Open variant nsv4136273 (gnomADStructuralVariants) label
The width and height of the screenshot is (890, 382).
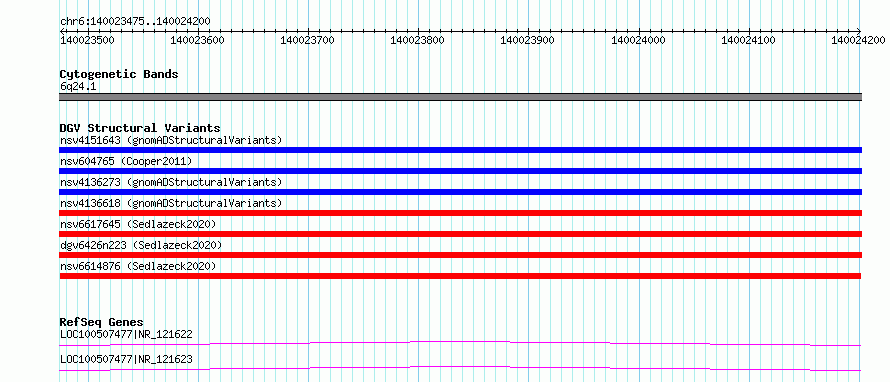tap(171, 182)
